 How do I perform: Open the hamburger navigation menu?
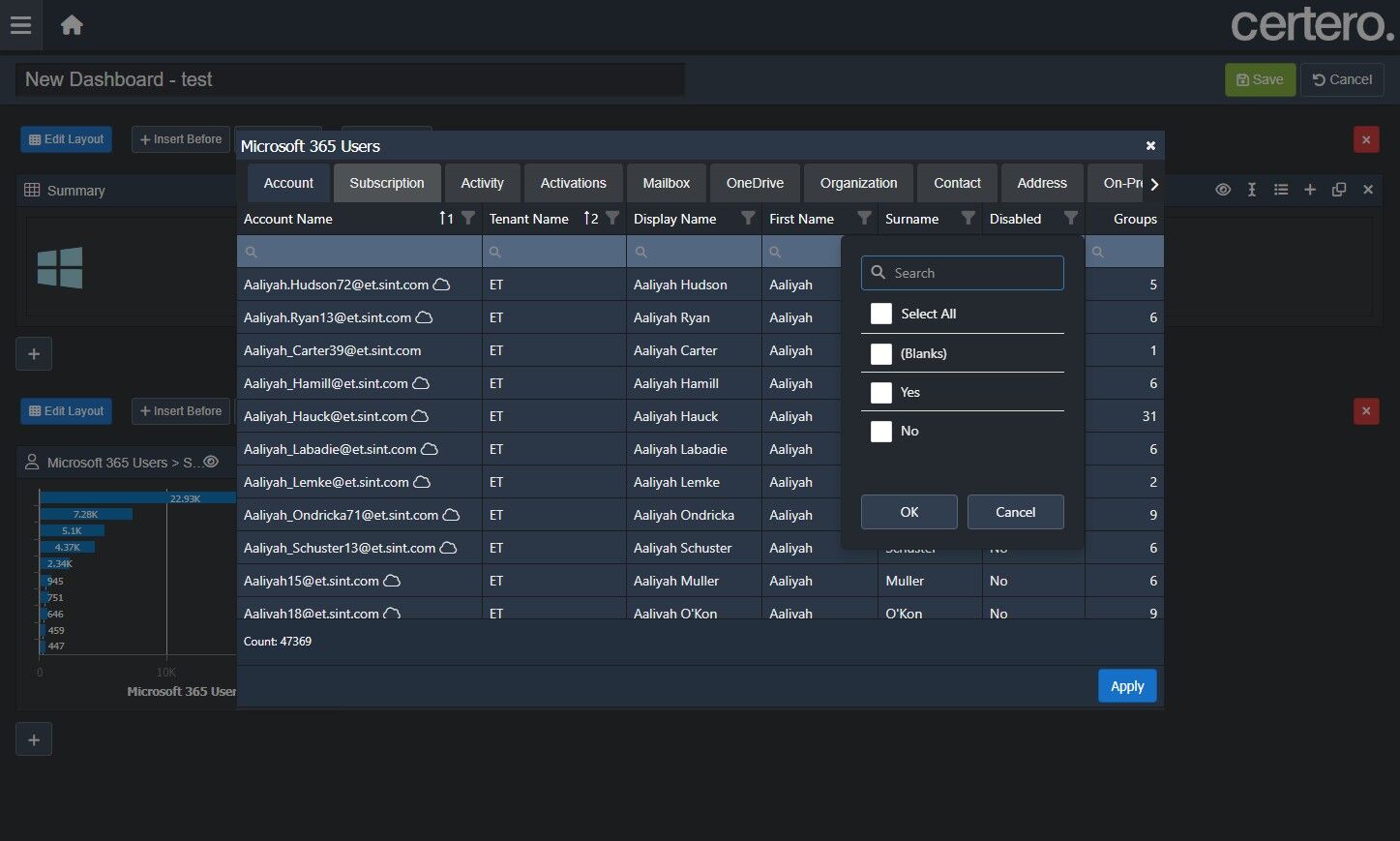coord(20,25)
